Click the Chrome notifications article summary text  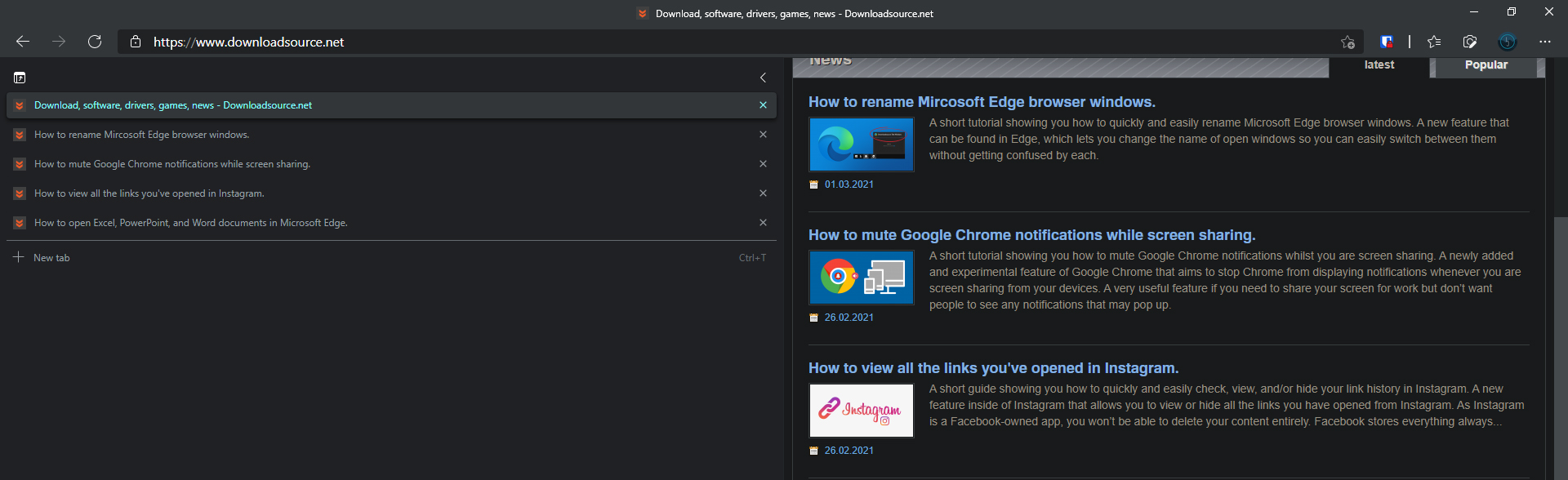pyautogui.click(x=1225, y=280)
